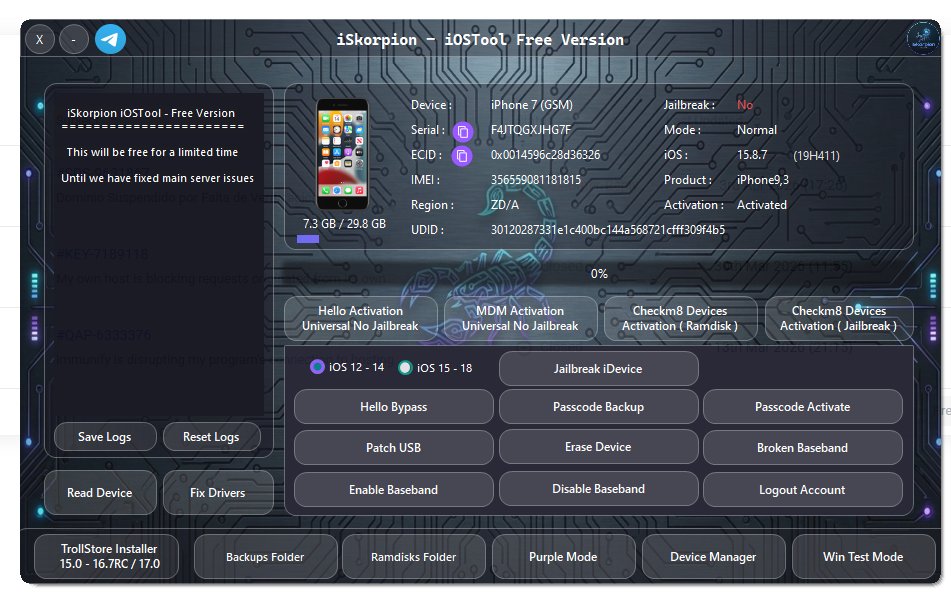The height and width of the screenshot is (598, 951).
Task: Click the Jailbreak status No
Action: 745,105
